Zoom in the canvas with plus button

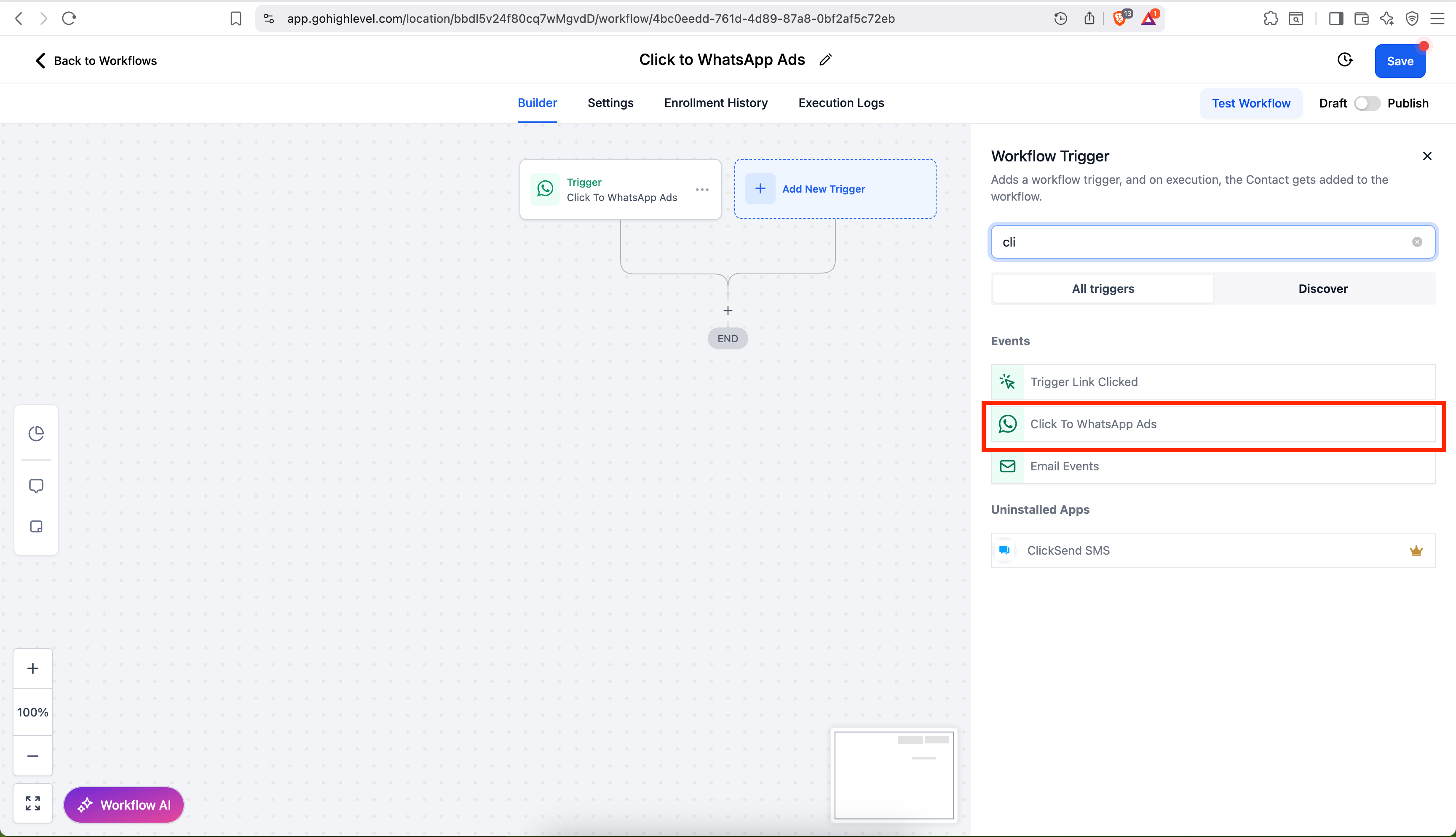tap(33, 668)
